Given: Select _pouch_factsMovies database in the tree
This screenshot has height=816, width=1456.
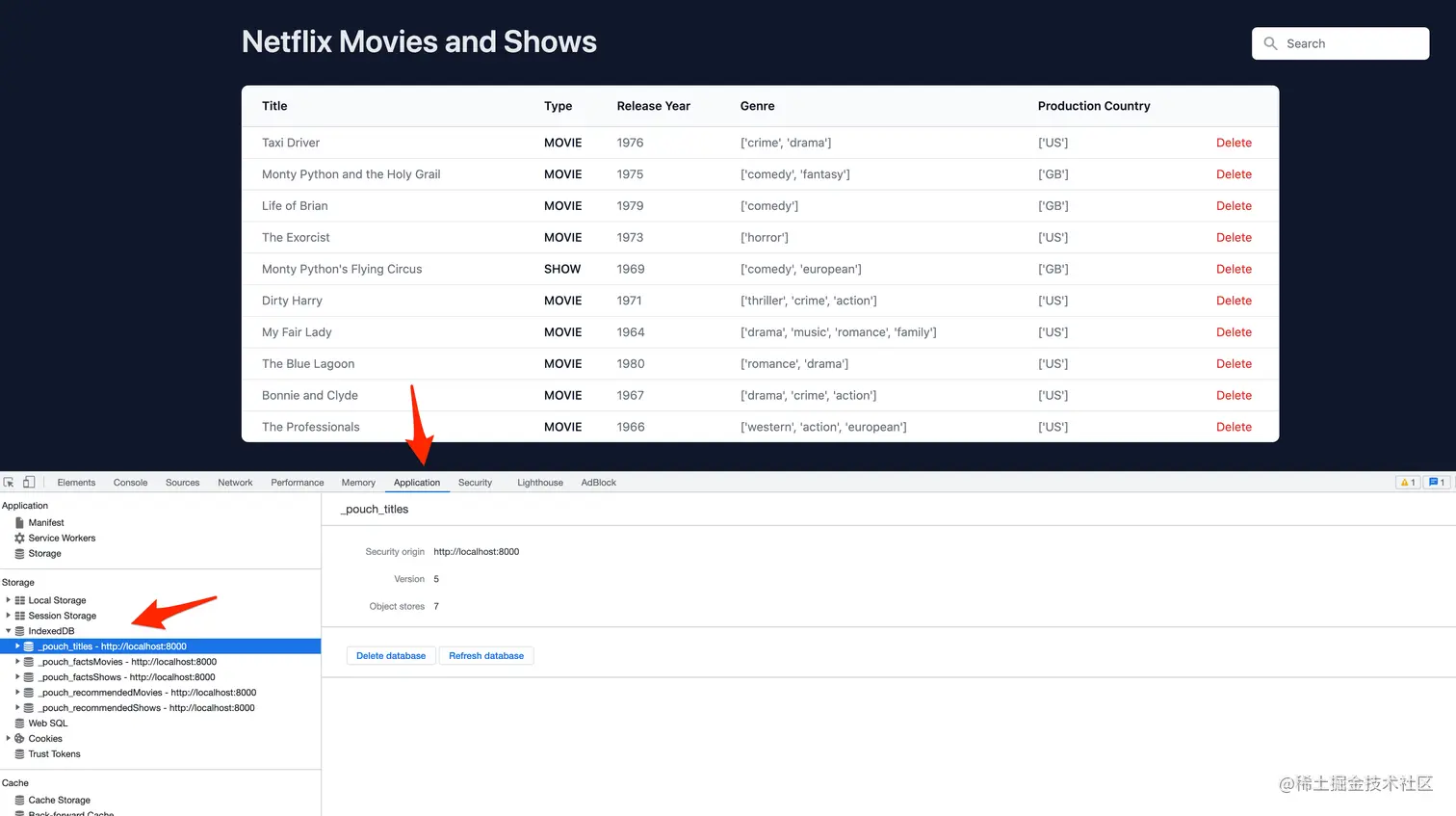Looking at the screenshot, I should click(x=127, y=661).
